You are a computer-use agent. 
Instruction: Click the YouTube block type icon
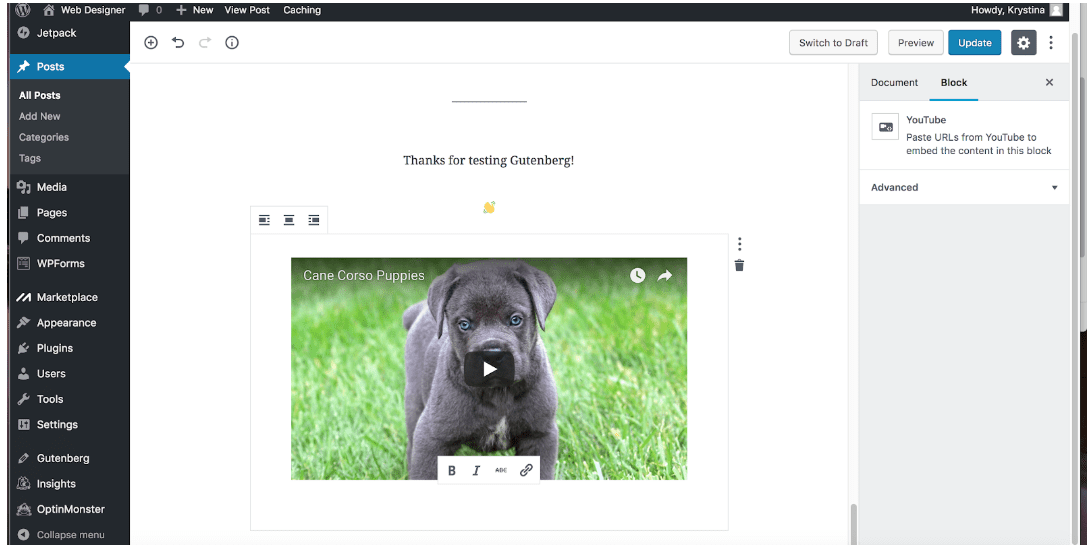point(886,126)
